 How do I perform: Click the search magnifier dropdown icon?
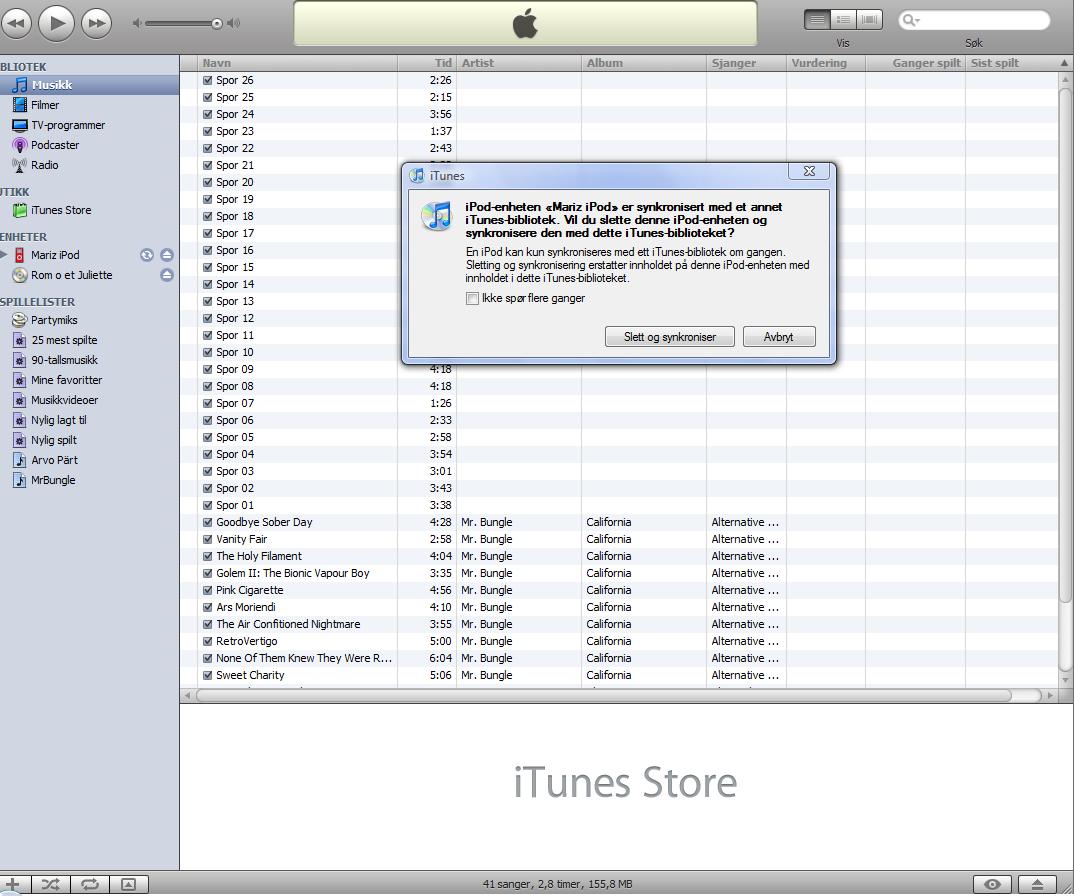[911, 21]
